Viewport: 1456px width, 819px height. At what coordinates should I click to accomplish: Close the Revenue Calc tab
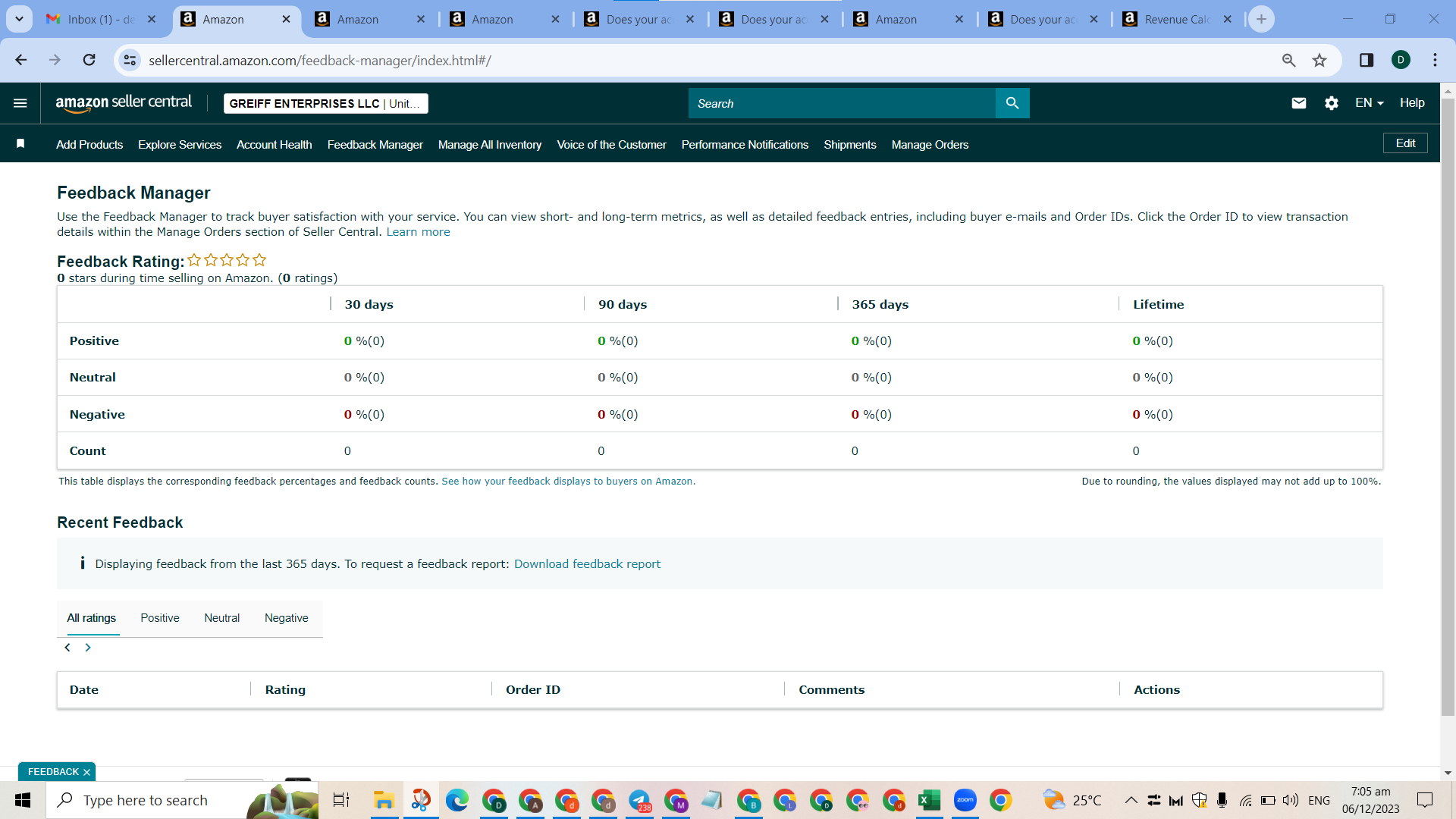[x=1228, y=19]
